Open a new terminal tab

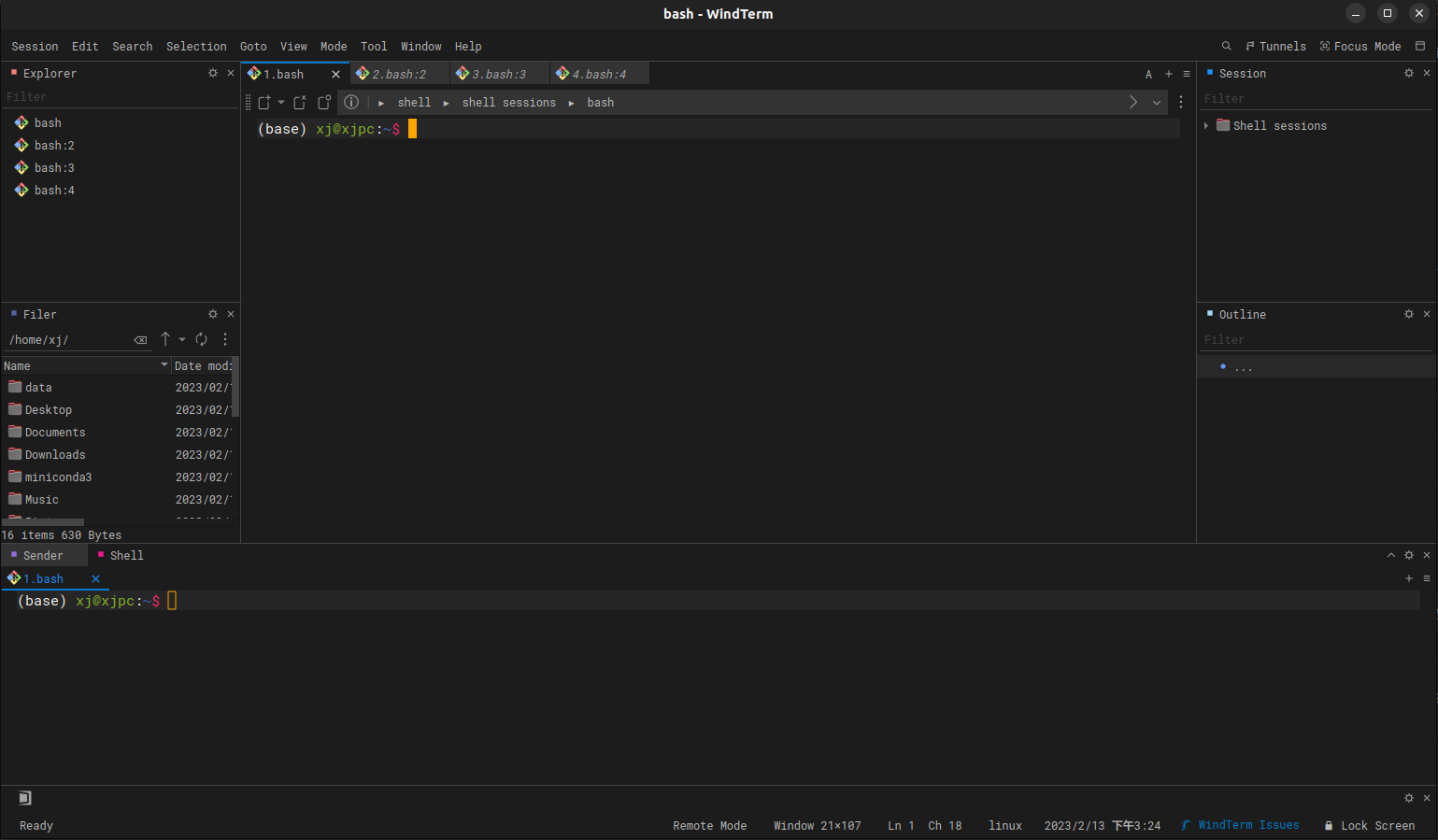1168,73
